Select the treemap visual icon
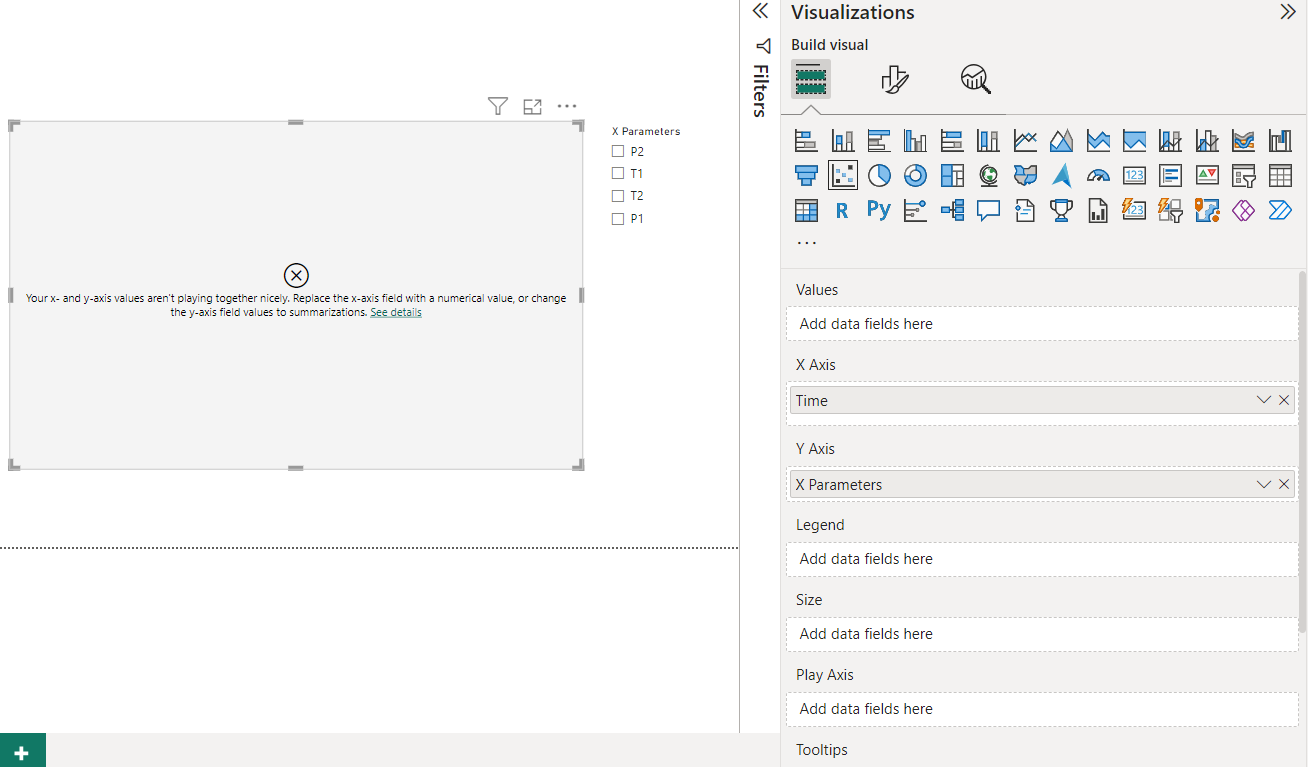The height and width of the screenshot is (767, 1308). click(x=952, y=175)
